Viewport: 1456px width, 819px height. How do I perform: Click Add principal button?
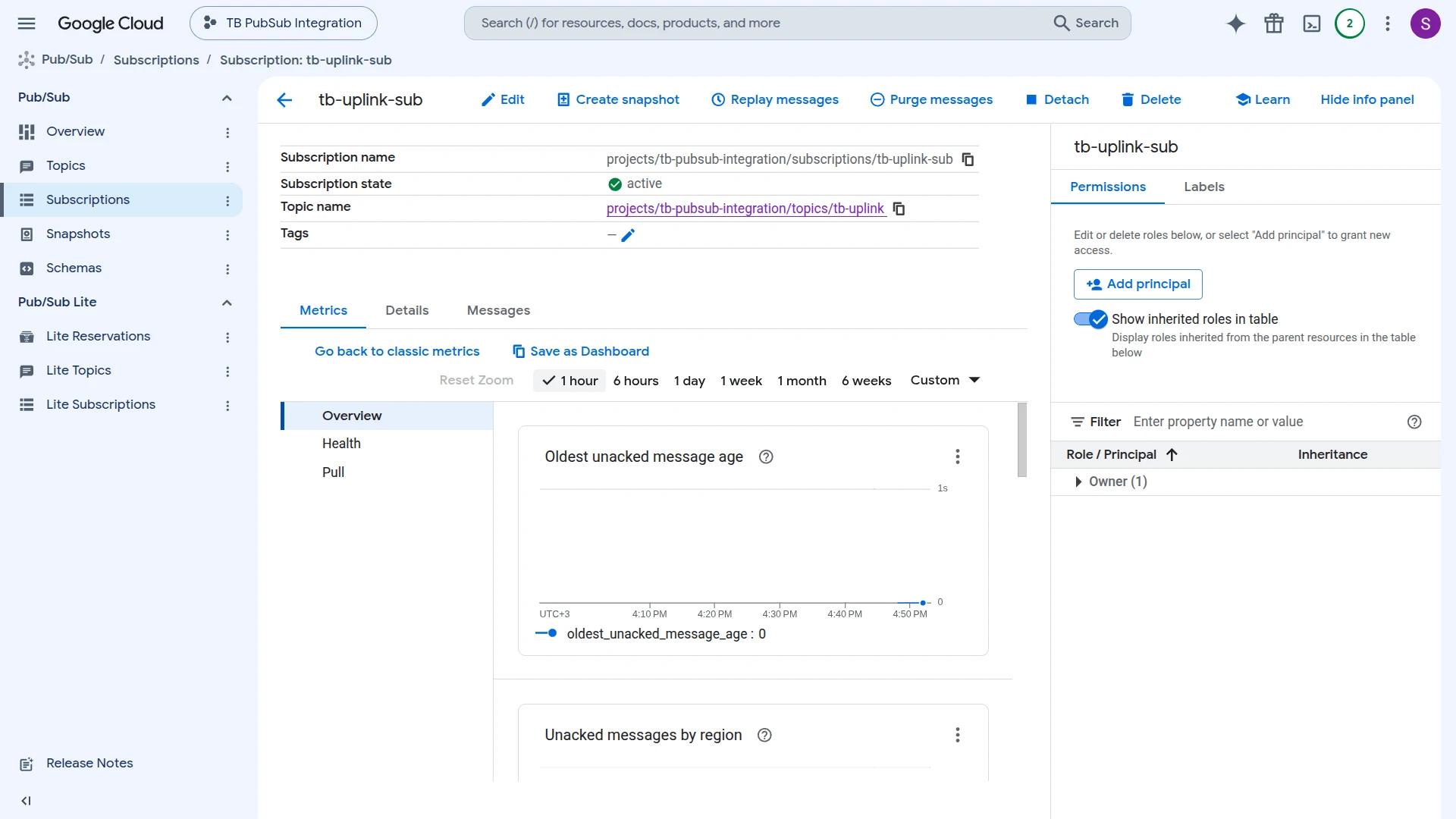click(1138, 284)
